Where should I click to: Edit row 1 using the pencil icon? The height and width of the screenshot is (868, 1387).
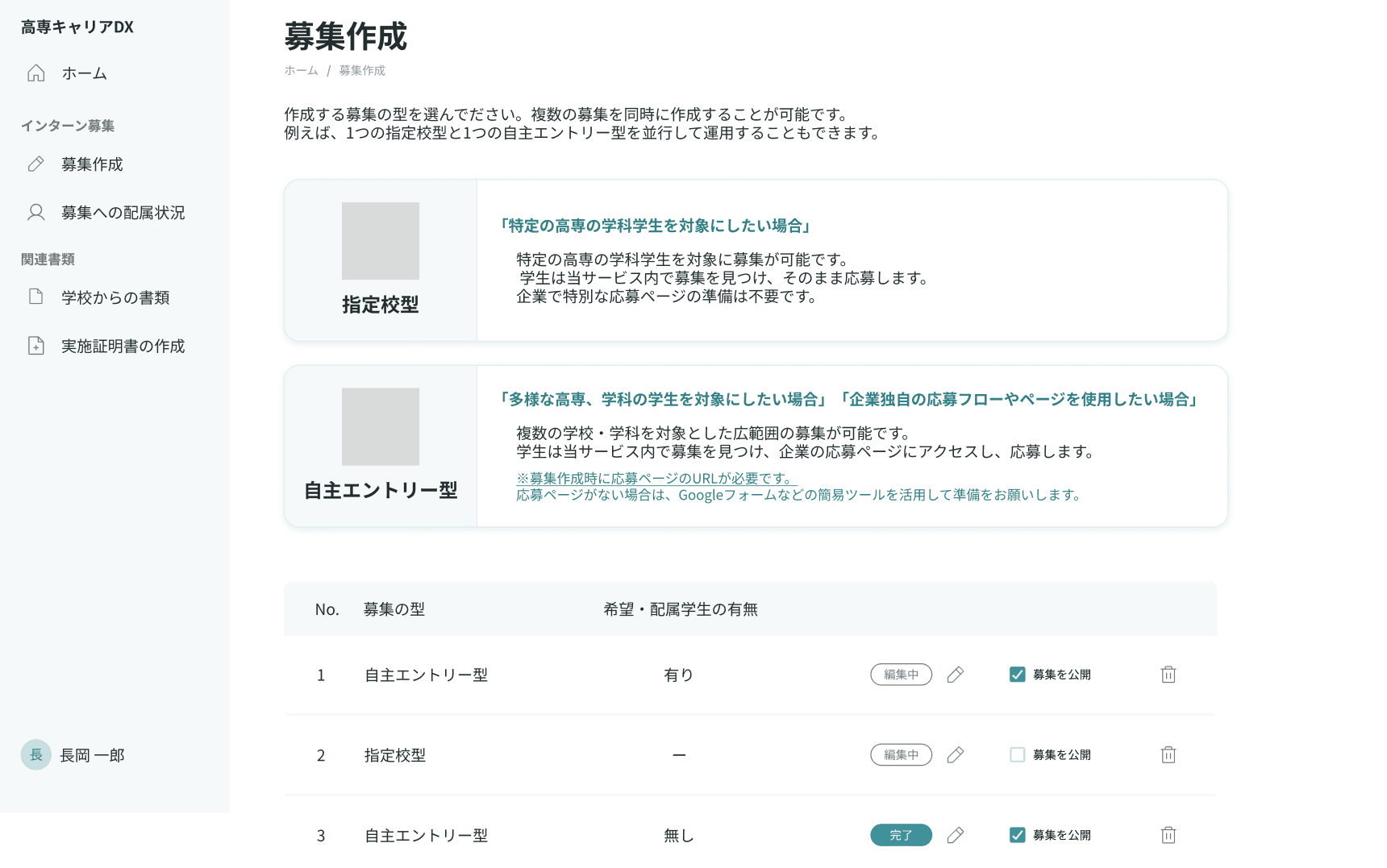tap(956, 675)
